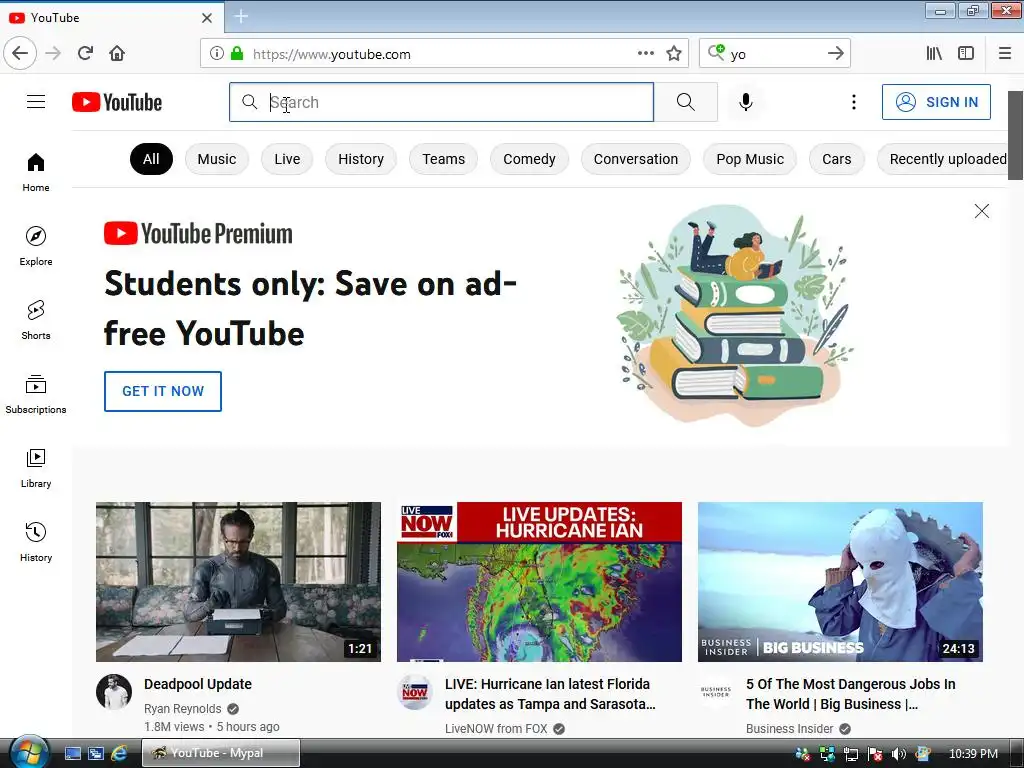The height and width of the screenshot is (768, 1024).
Task: Open Library in sidebar
Action: pos(36,468)
